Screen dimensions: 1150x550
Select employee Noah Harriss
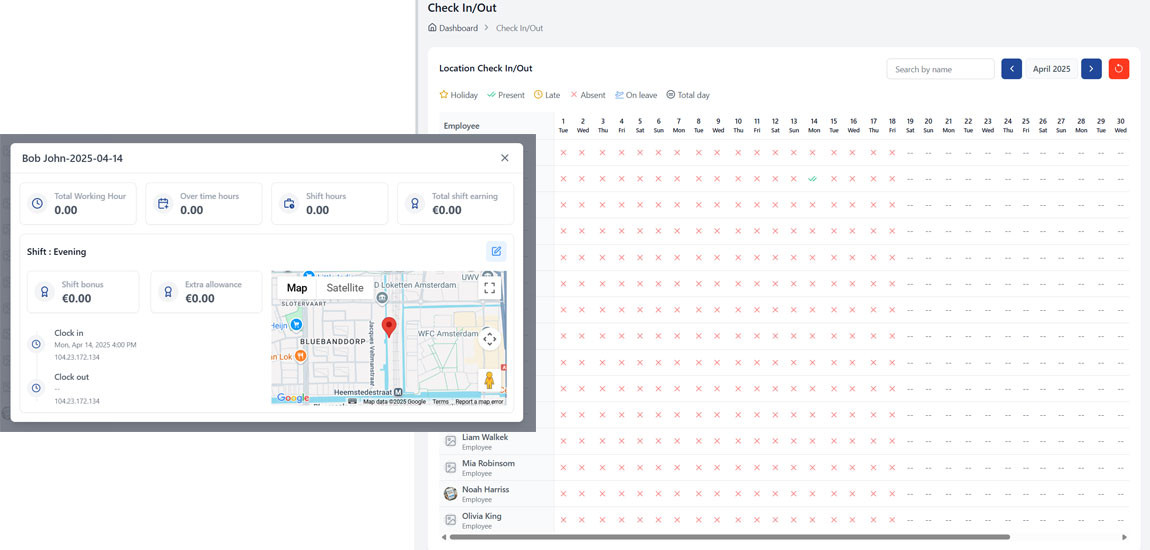point(486,489)
